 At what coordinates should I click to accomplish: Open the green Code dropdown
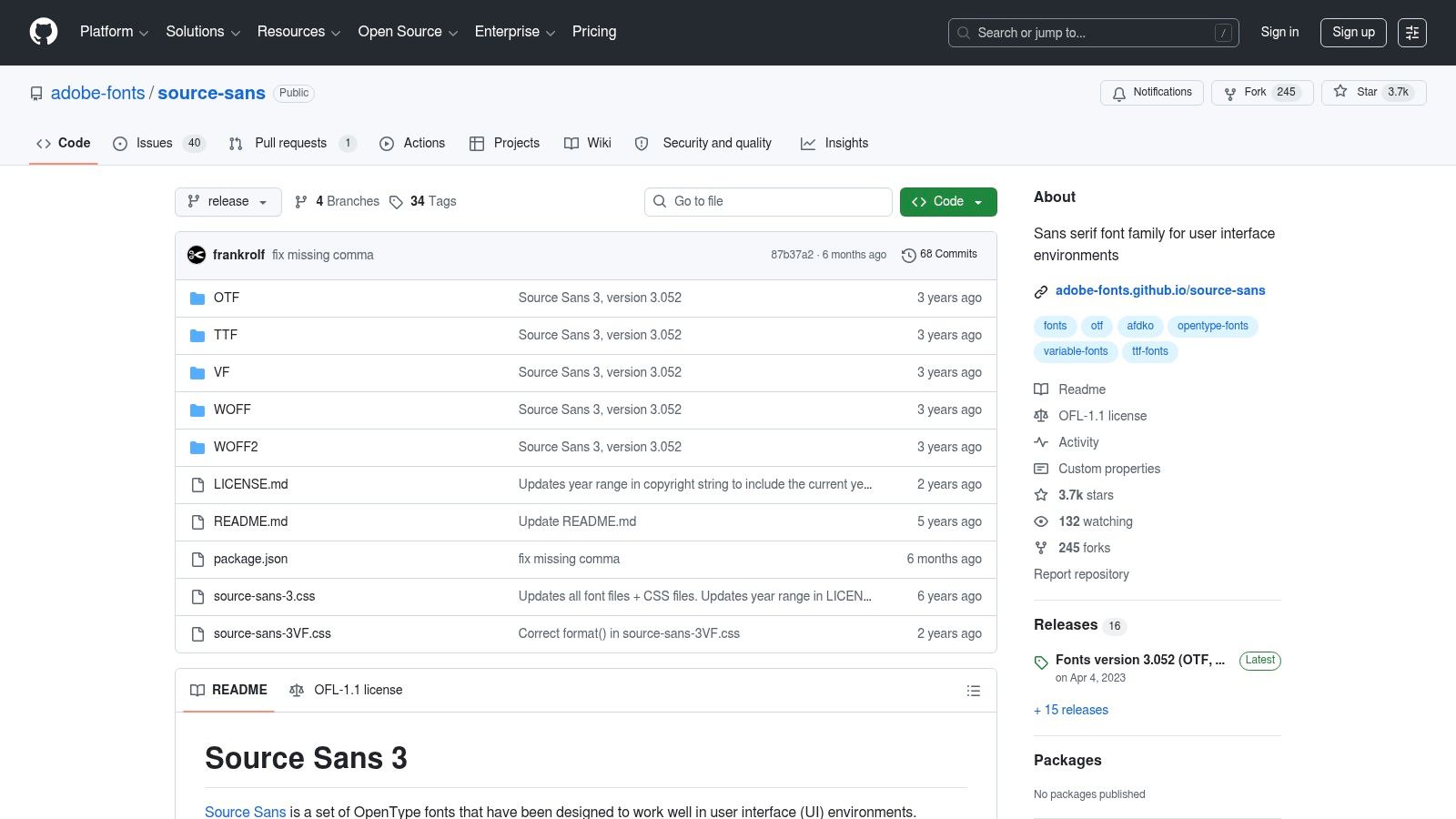click(x=948, y=202)
